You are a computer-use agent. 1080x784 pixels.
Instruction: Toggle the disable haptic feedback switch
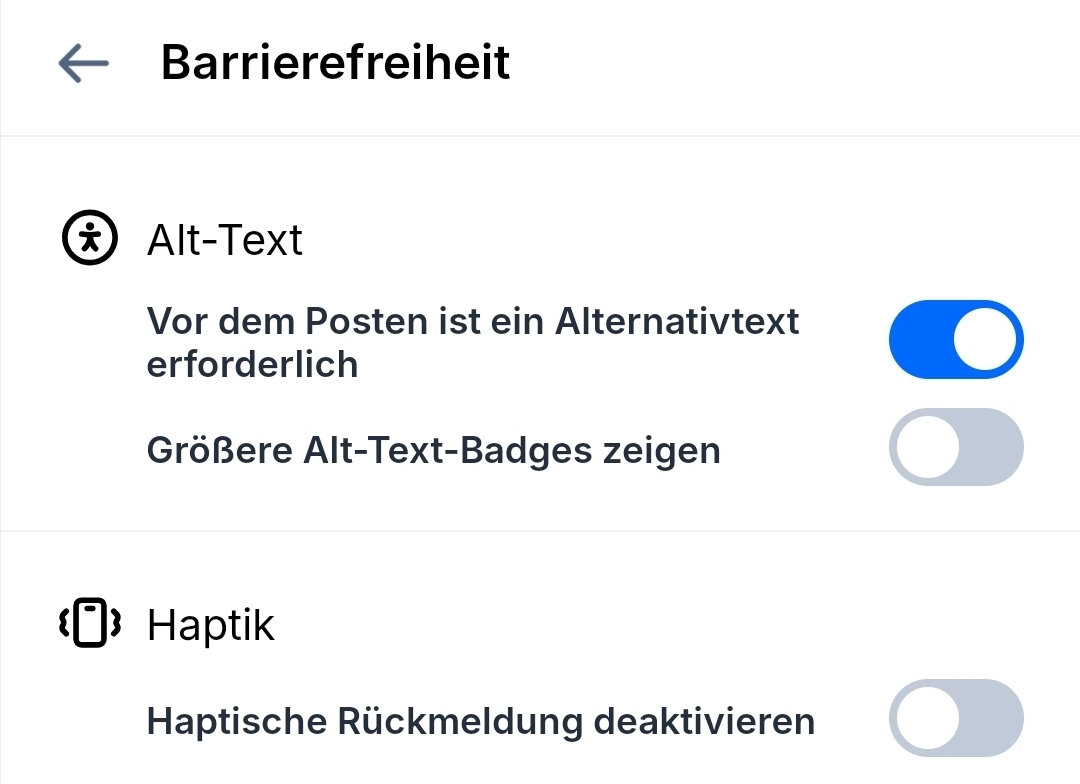956,718
